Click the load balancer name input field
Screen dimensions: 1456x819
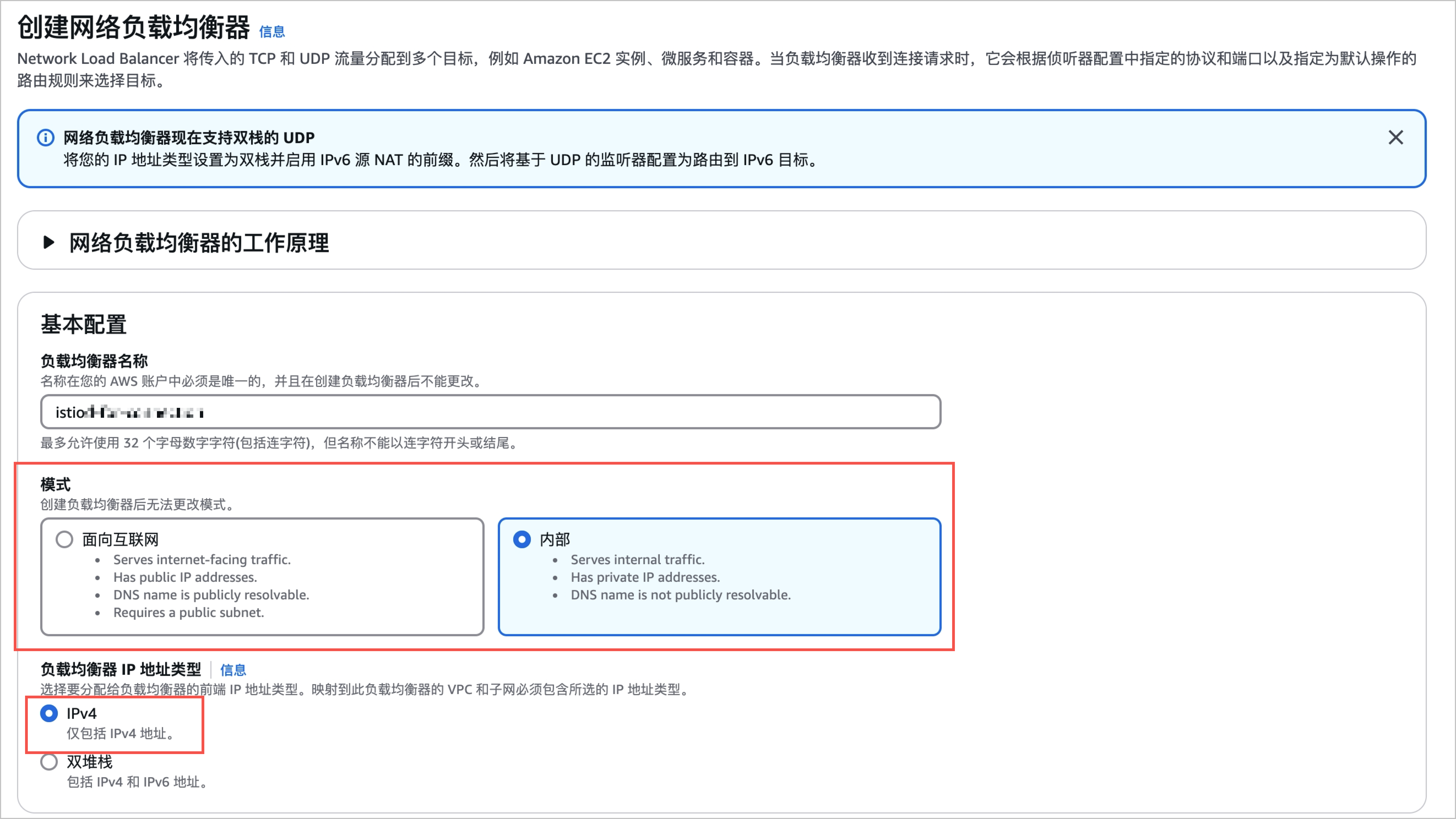490,412
